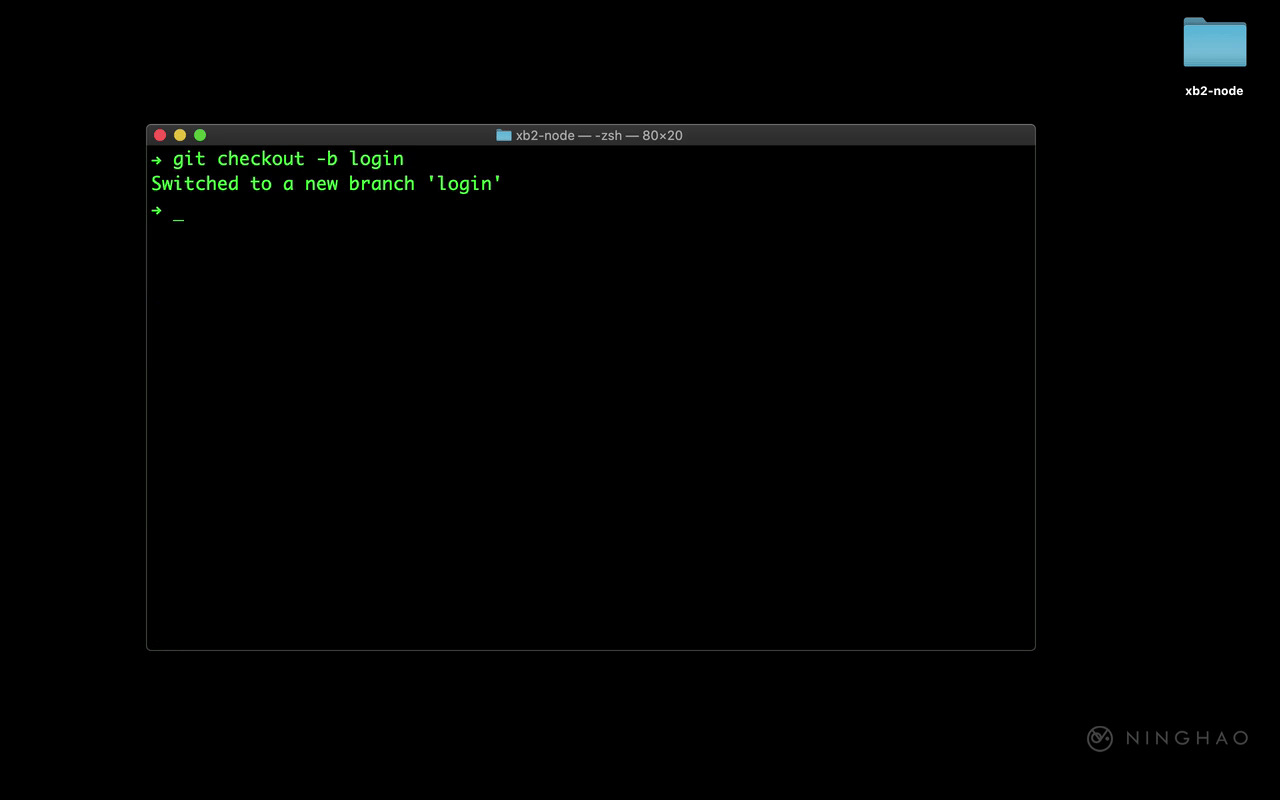Screen dimensions: 1280x800
Task: Click the prompt arrow on the current line
Action: point(157,210)
